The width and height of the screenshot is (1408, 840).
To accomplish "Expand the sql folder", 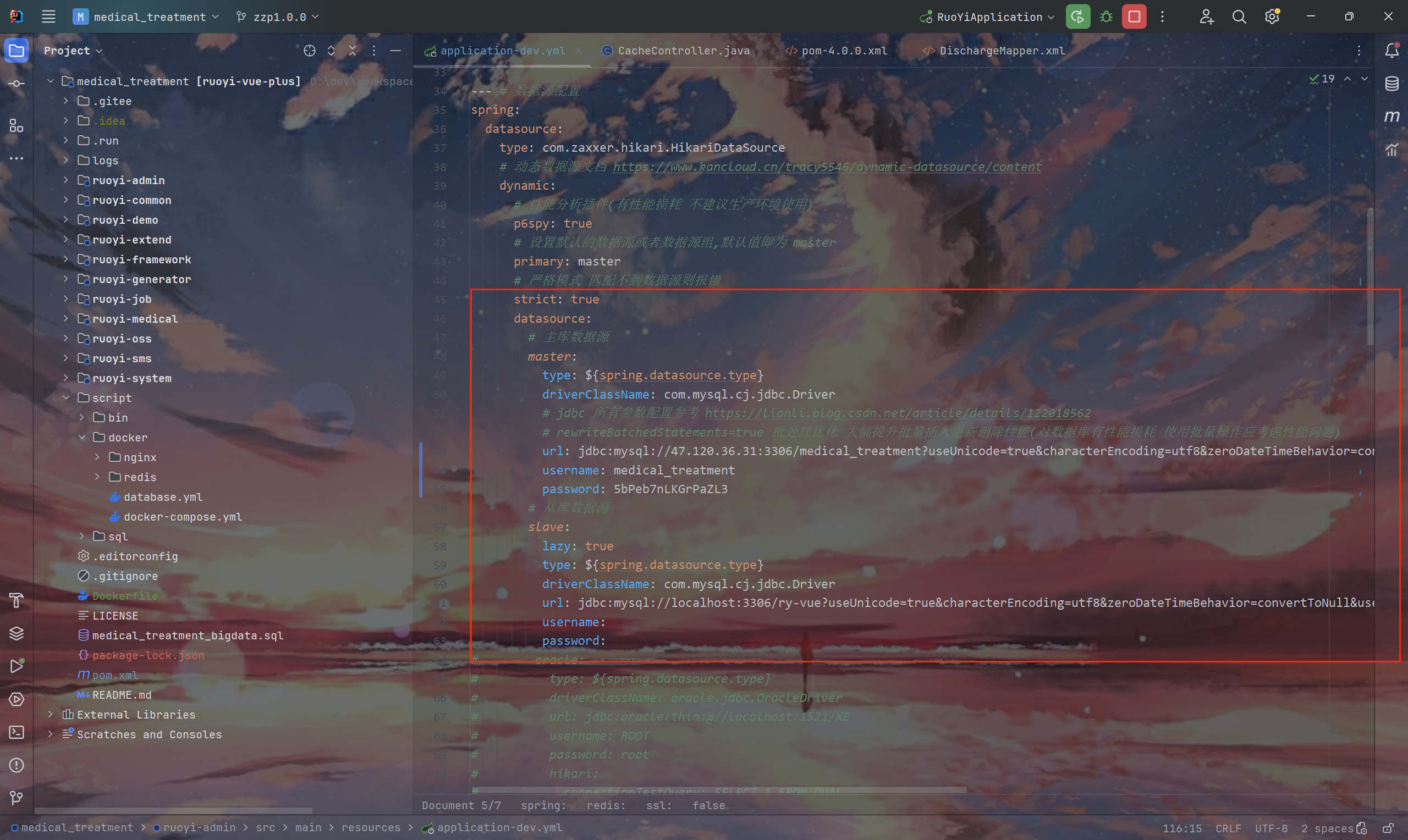I will click(81, 536).
